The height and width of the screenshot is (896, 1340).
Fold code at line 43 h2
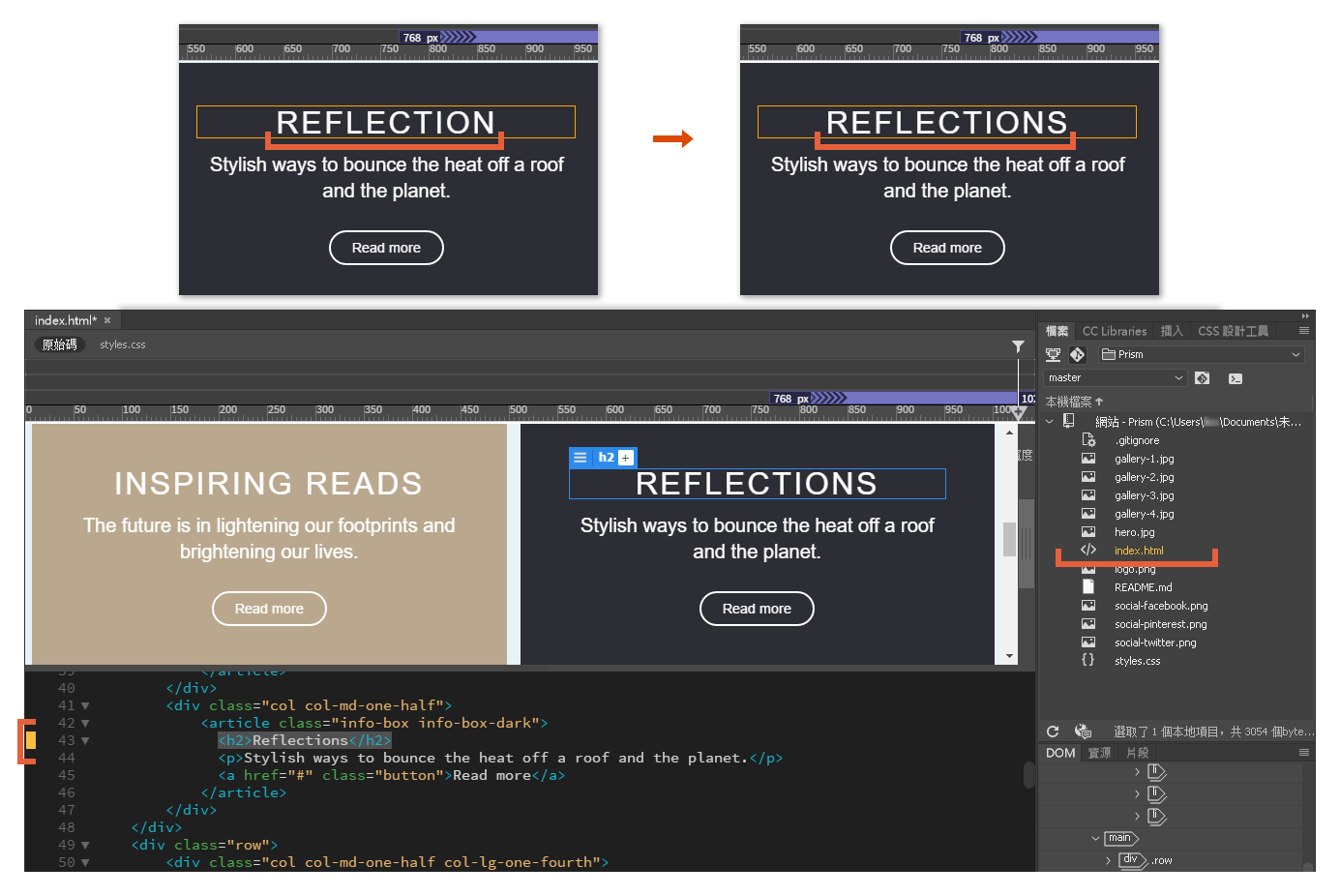click(x=85, y=740)
